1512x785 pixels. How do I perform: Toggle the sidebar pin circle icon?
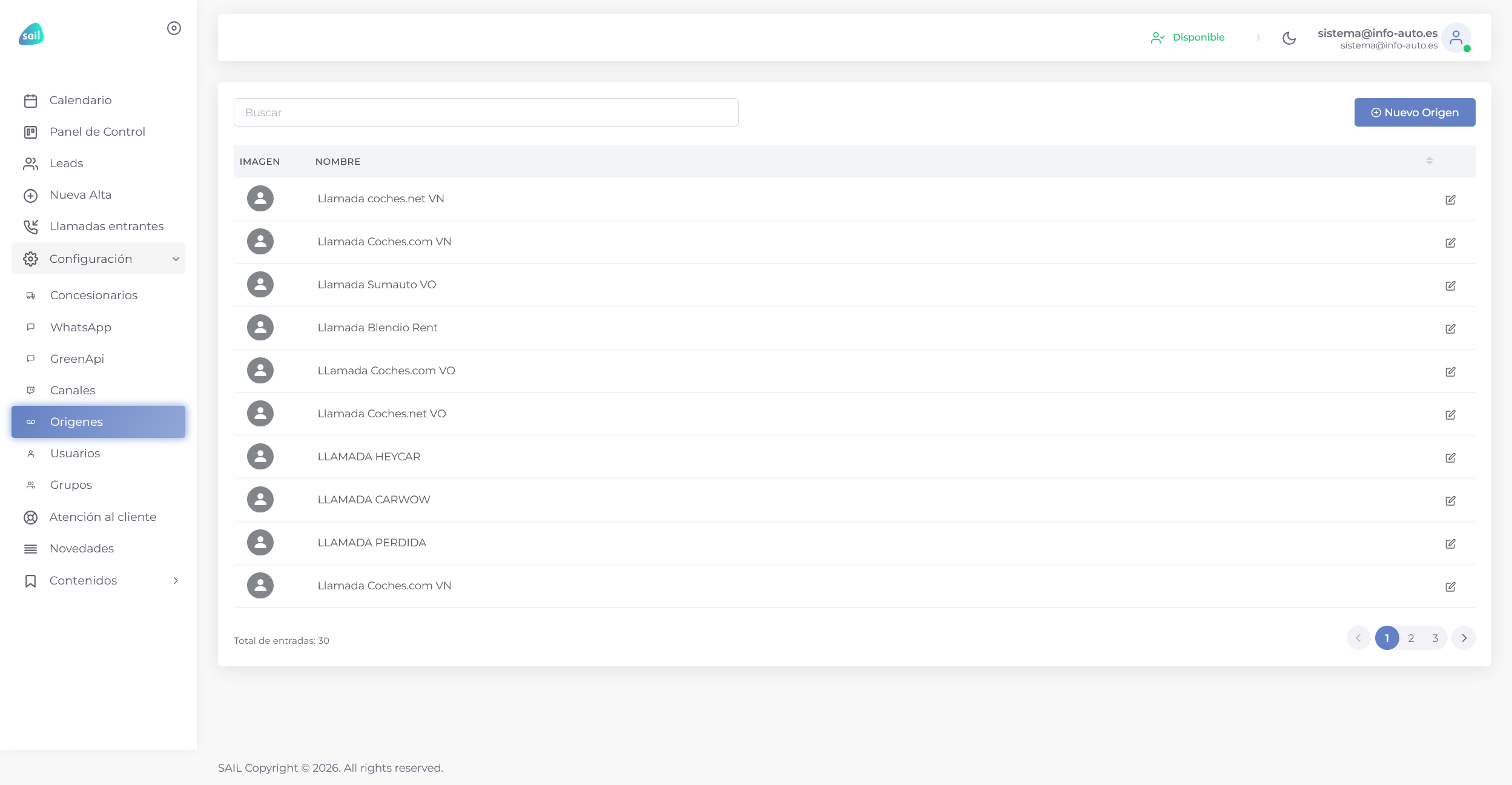pyautogui.click(x=174, y=28)
